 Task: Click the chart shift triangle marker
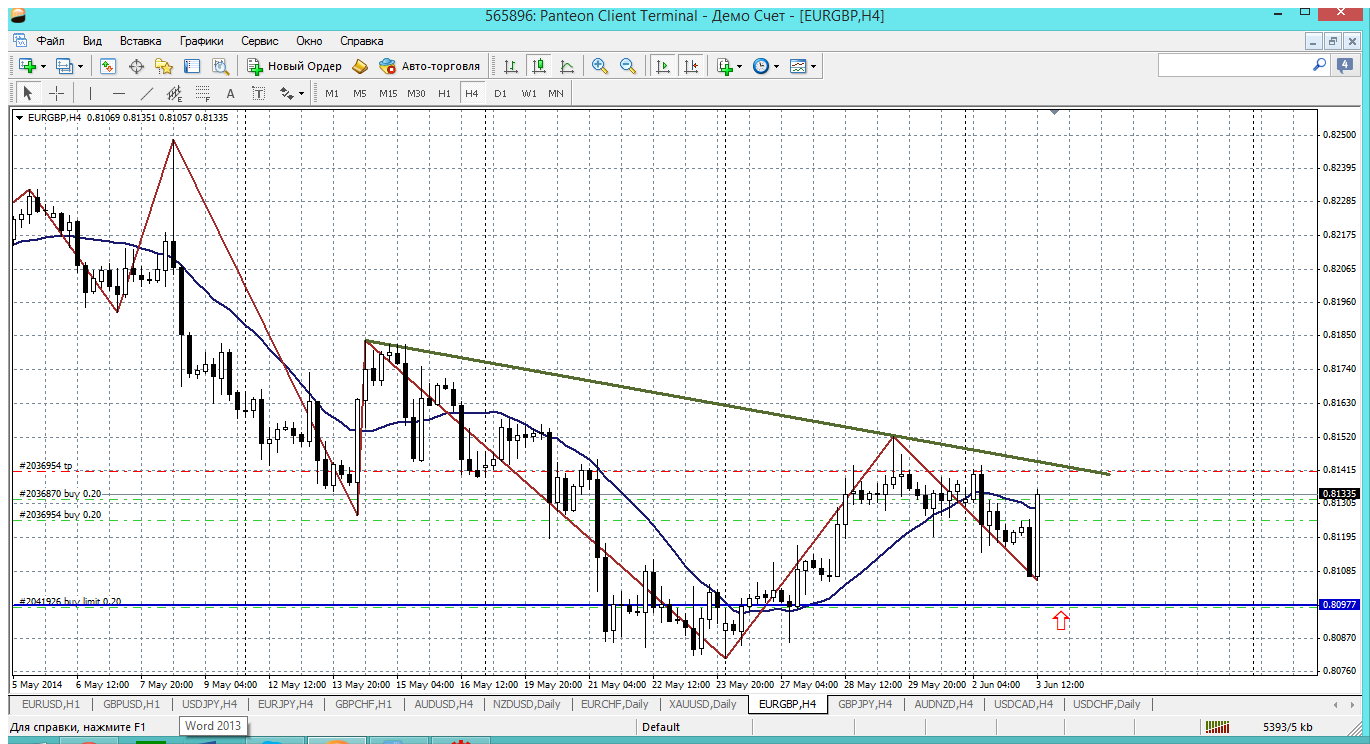[1054, 113]
